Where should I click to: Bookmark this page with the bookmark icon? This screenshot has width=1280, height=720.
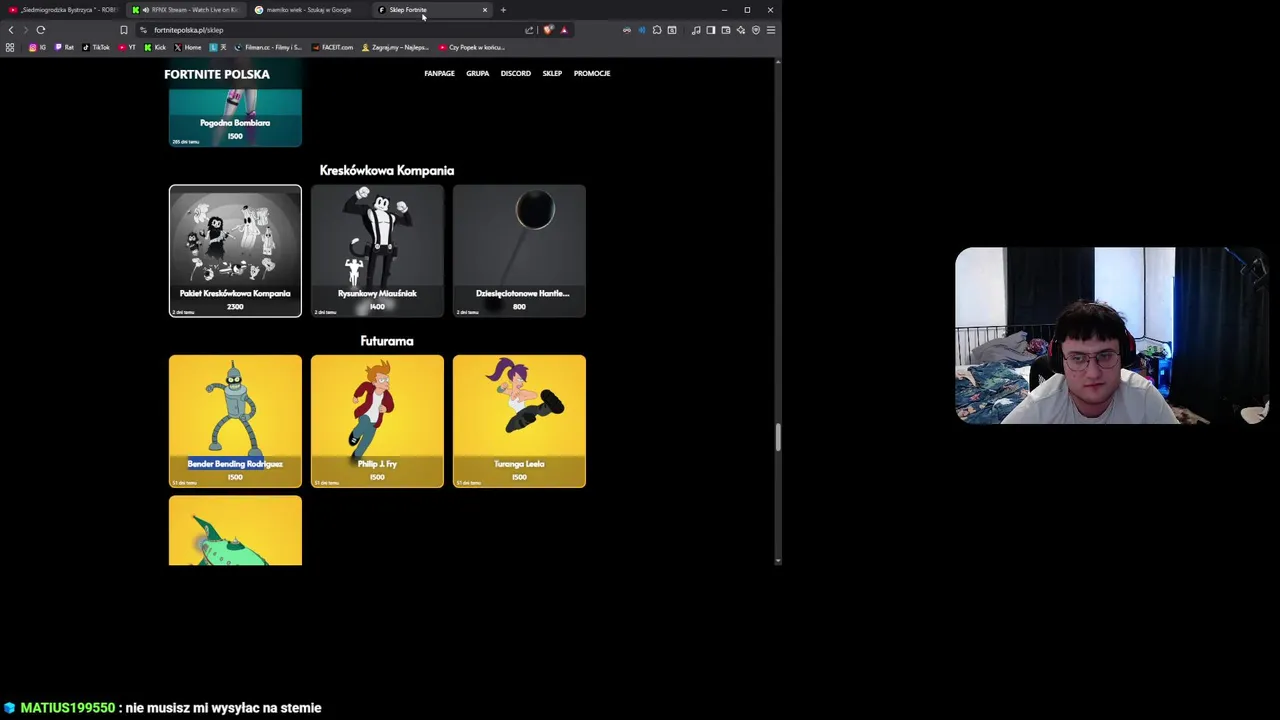(124, 30)
